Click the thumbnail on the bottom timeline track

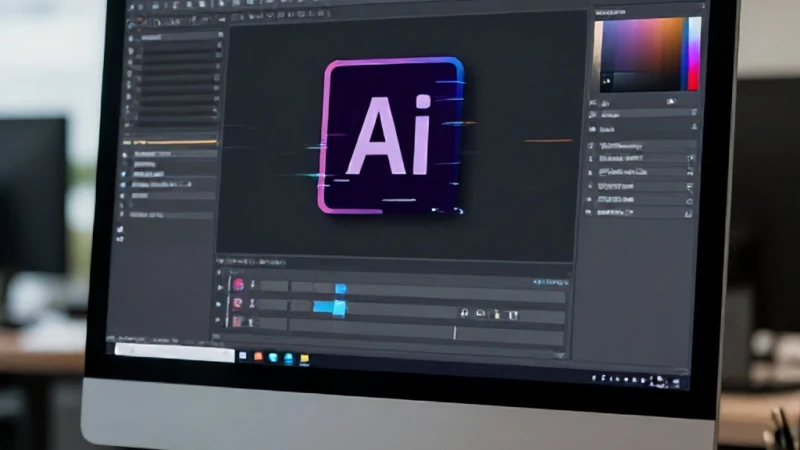tap(237, 321)
